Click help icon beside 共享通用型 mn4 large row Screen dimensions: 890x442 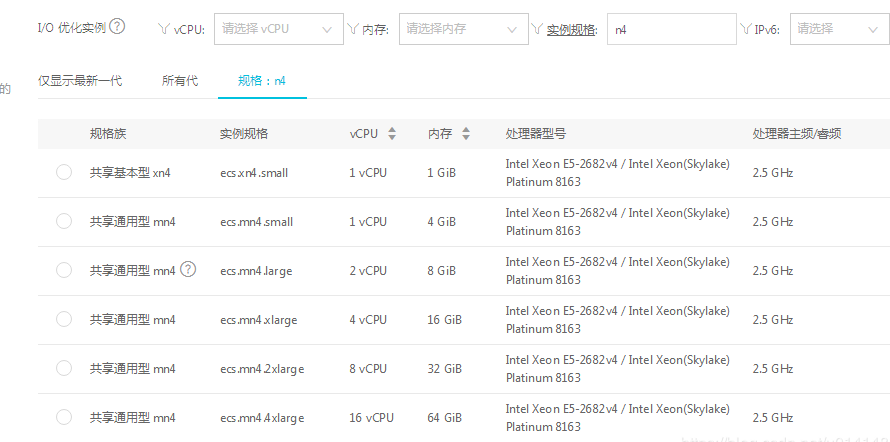coord(188,270)
